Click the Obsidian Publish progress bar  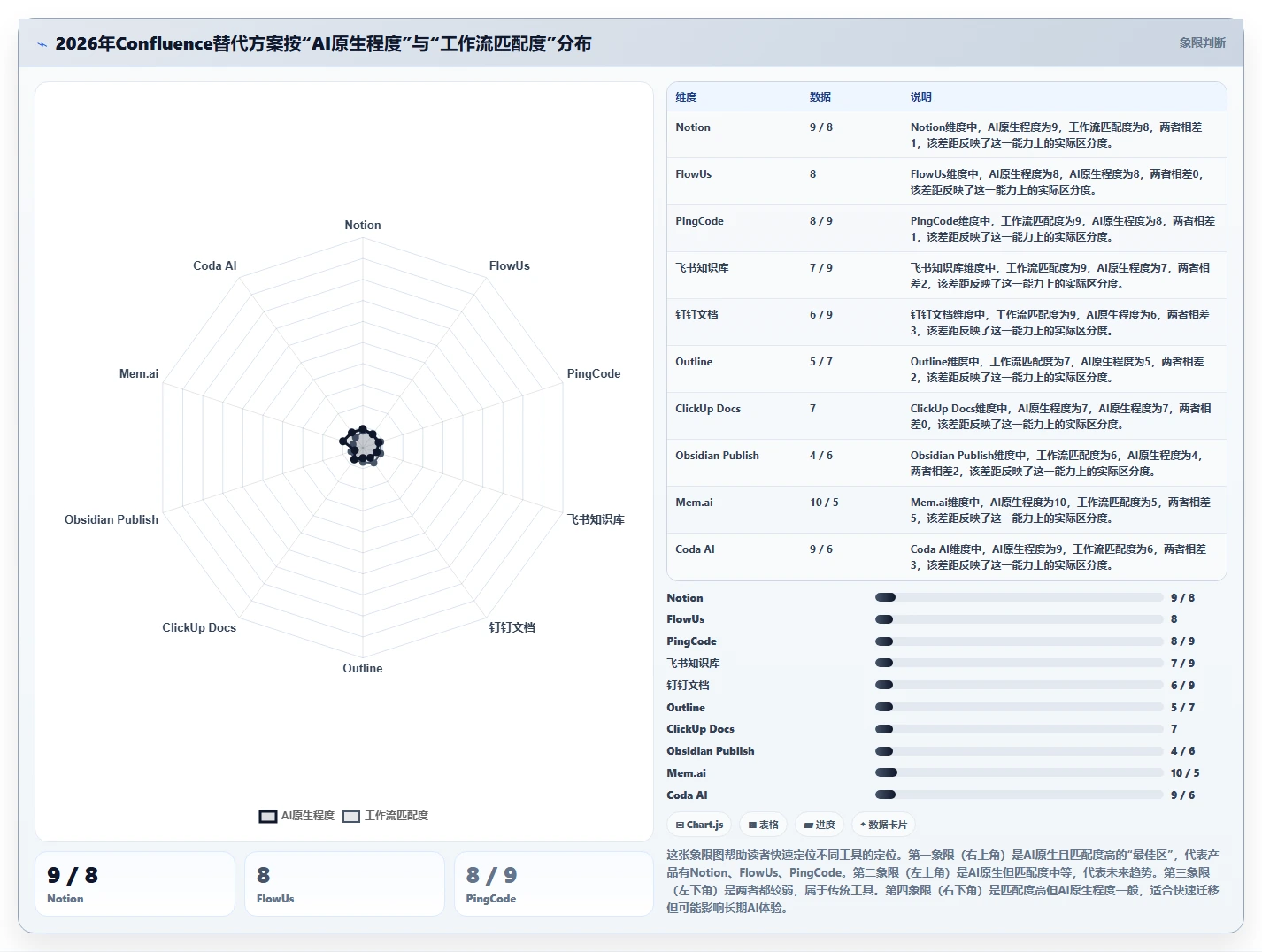click(1020, 751)
